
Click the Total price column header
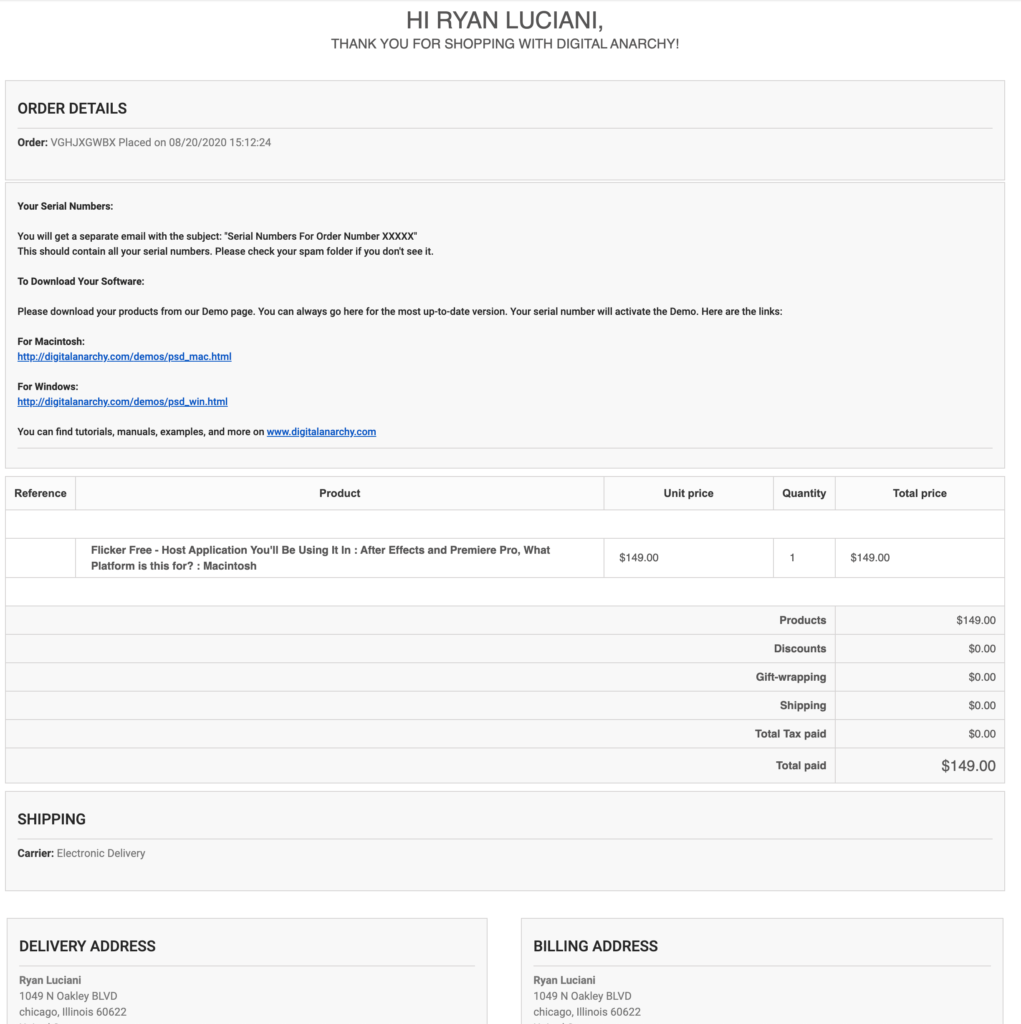[919, 493]
